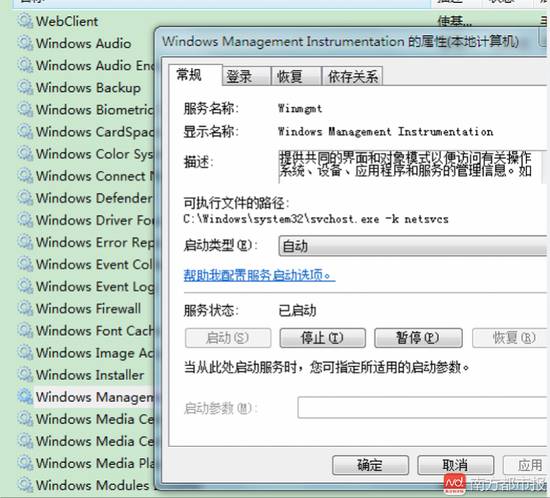
Task: Click the gear icon beside Windows Image Acquisition
Action: pyautogui.click(x=25, y=352)
